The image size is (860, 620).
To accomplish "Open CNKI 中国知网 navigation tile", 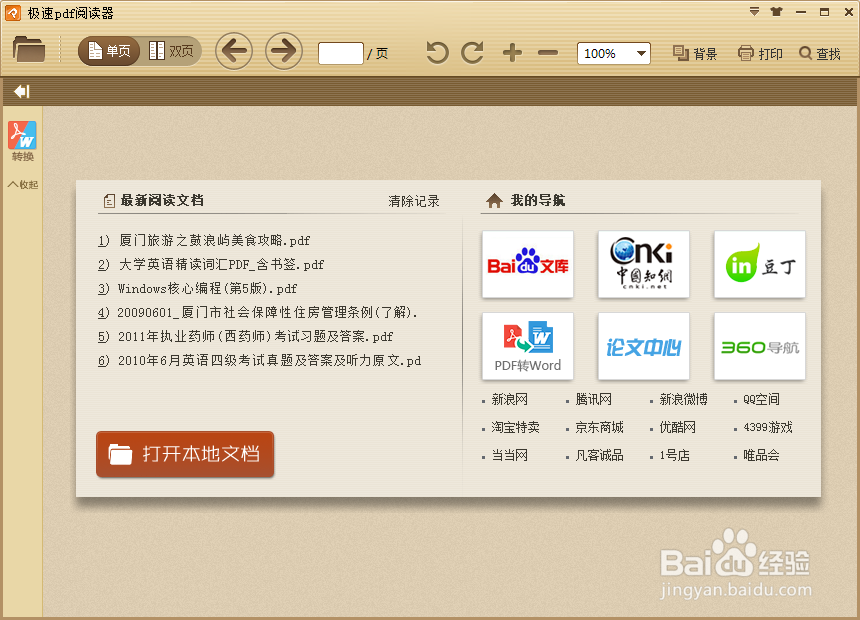I will pyautogui.click(x=643, y=264).
